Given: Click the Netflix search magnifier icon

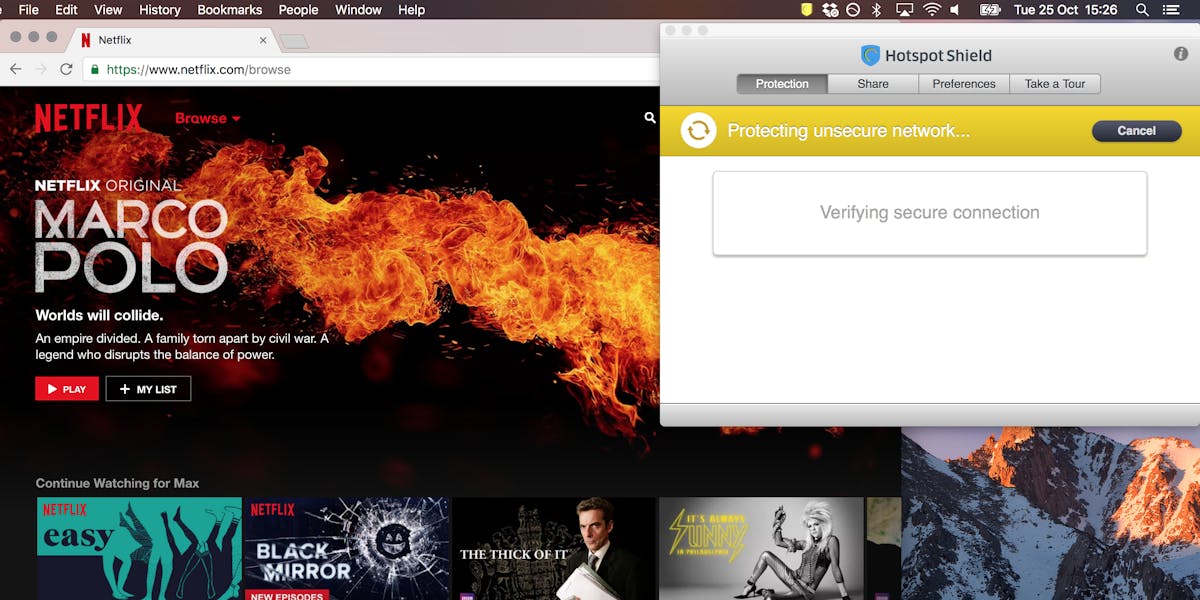Looking at the screenshot, I should (x=650, y=118).
